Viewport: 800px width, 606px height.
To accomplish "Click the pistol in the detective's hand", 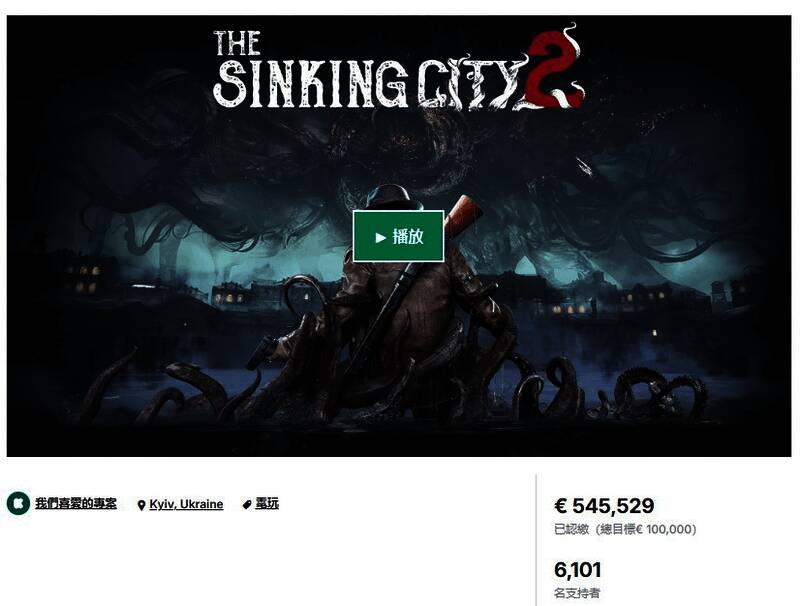I will (261, 352).
